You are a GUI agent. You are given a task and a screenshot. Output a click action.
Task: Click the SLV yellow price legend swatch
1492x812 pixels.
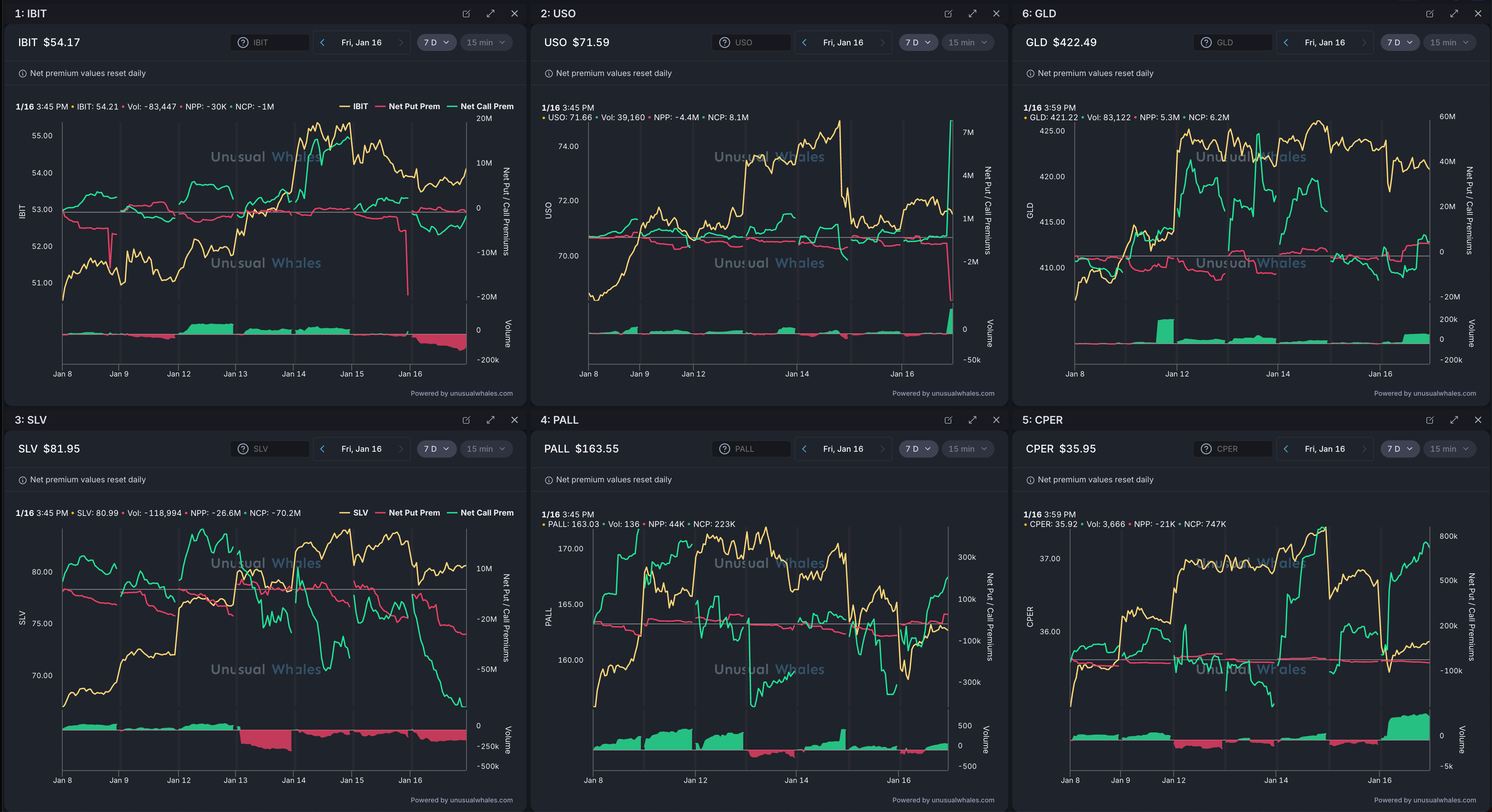click(x=345, y=513)
